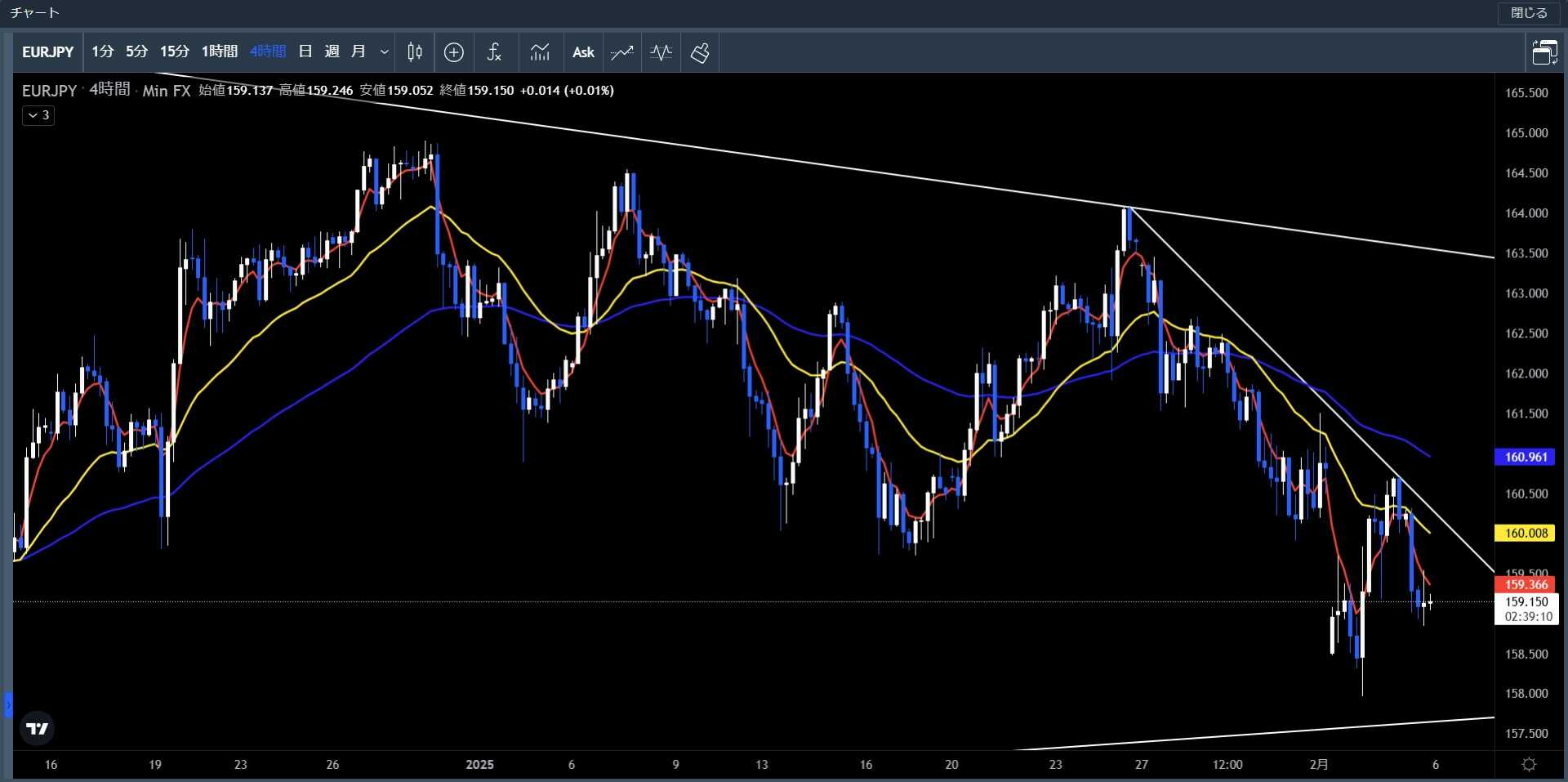Open the EURJPY symbol search
The width and height of the screenshot is (1568, 782).
(x=47, y=52)
